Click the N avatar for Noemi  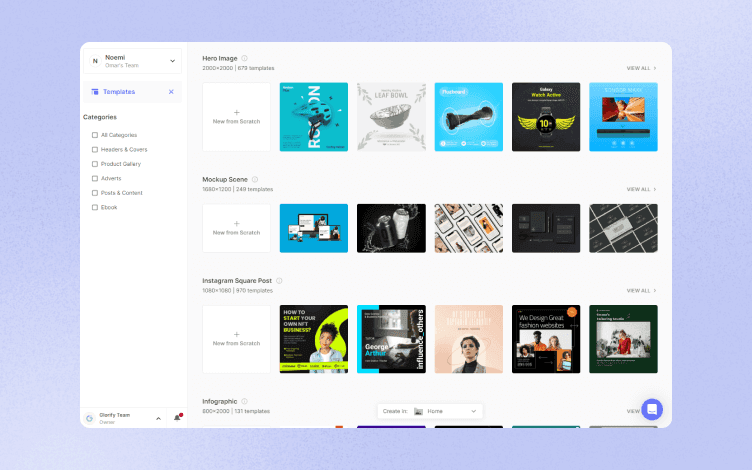[x=95, y=61]
